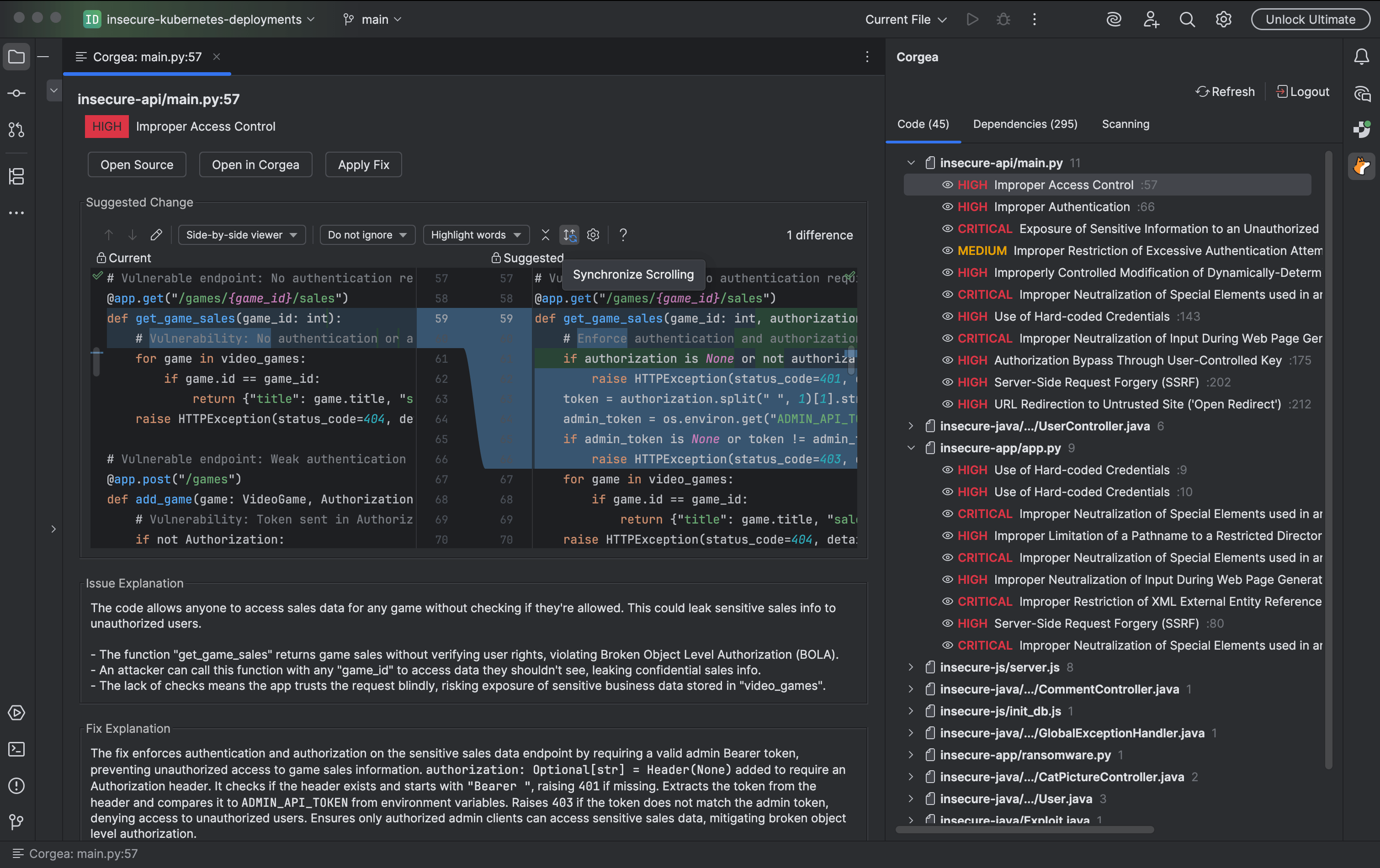
Task: Click the Open in Corgea button
Action: click(x=255, y=165)
